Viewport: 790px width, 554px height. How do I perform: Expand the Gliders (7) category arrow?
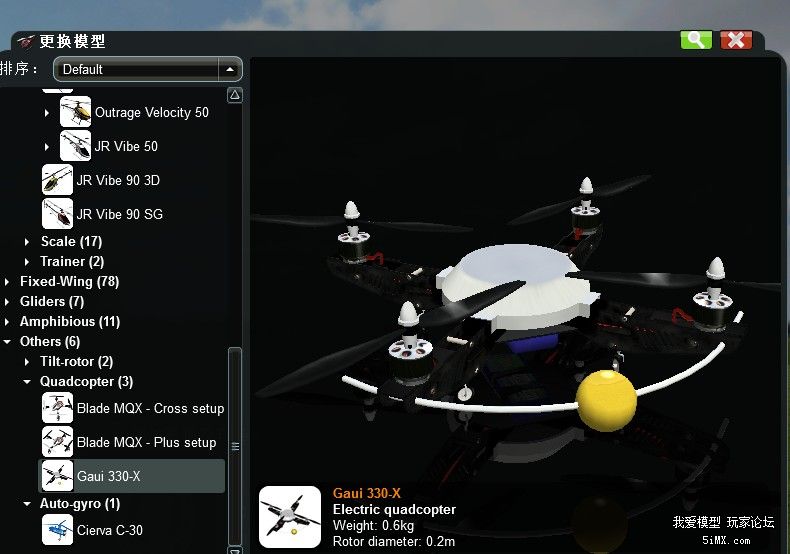click(7, 302)
